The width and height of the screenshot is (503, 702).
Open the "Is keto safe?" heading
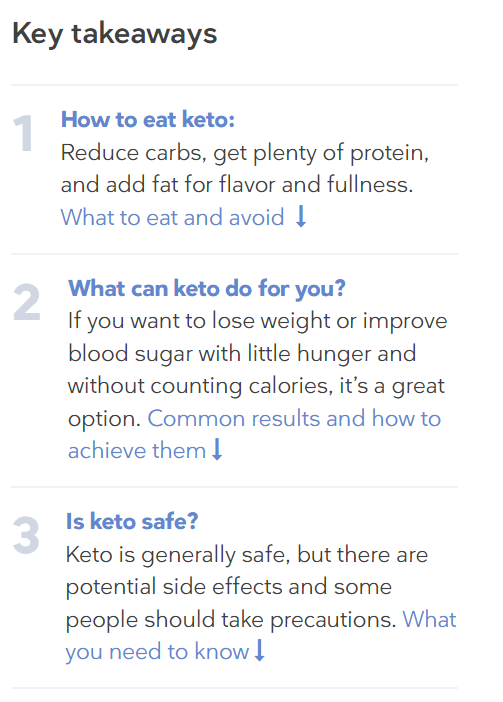tap(132, 522)
